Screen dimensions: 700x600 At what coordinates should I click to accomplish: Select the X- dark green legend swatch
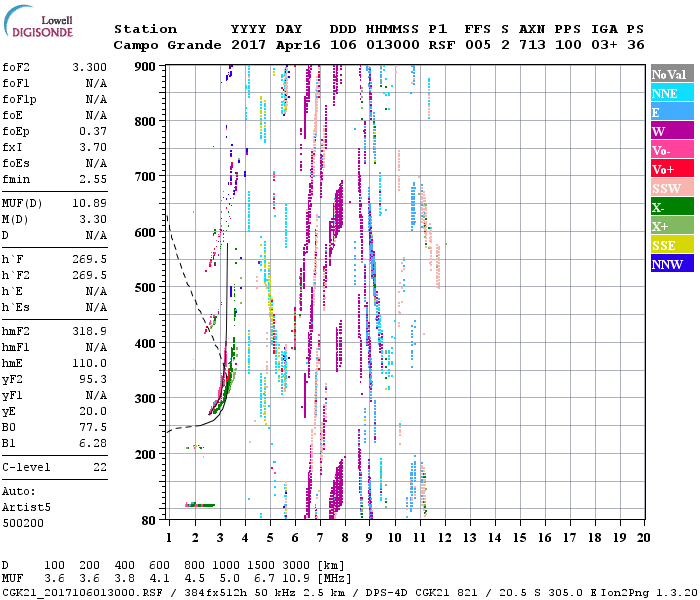672,207
